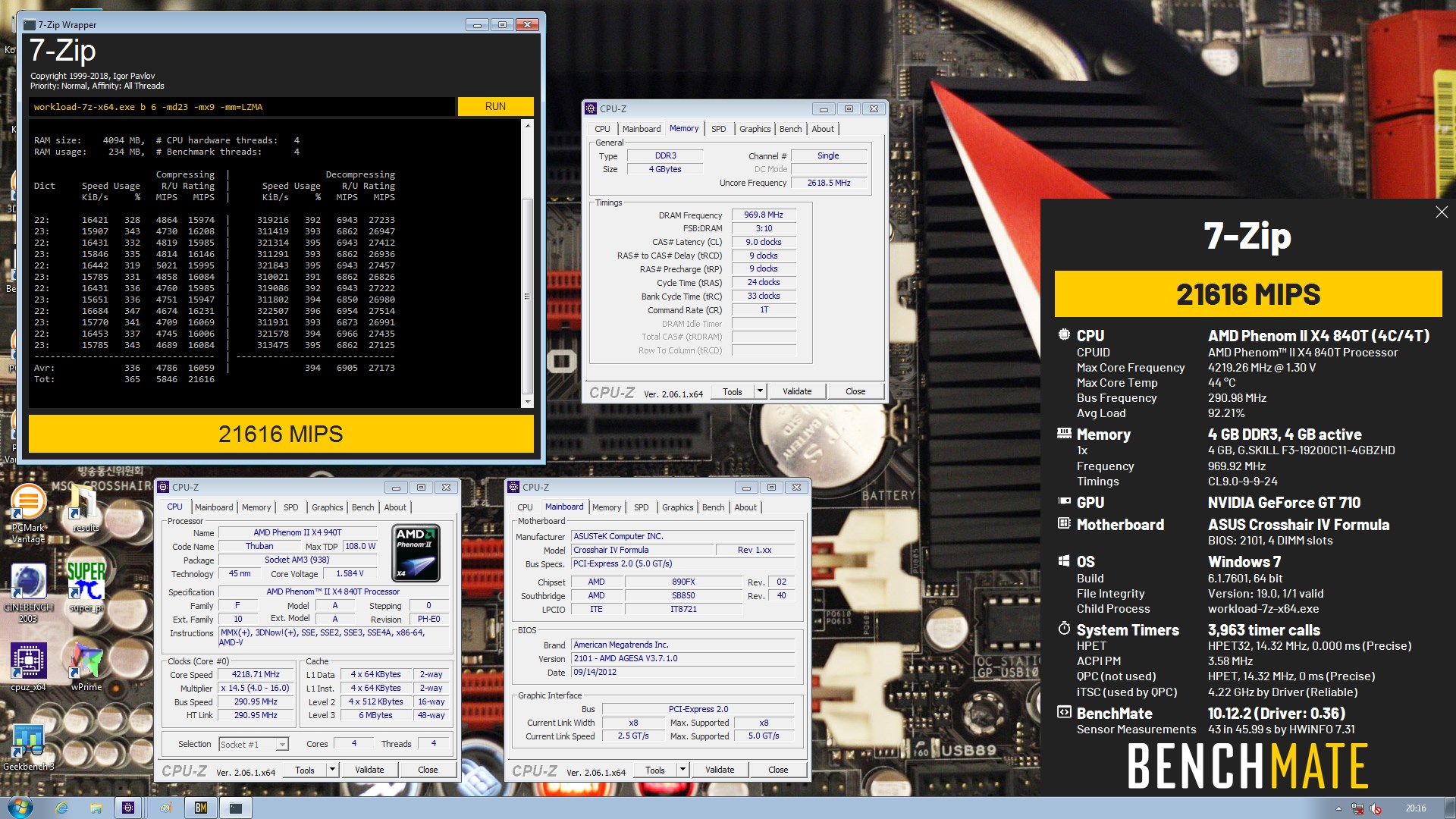
Task: Click the 7-Zip console scrollbar down arrow
Action: click(x=528, y=401)
